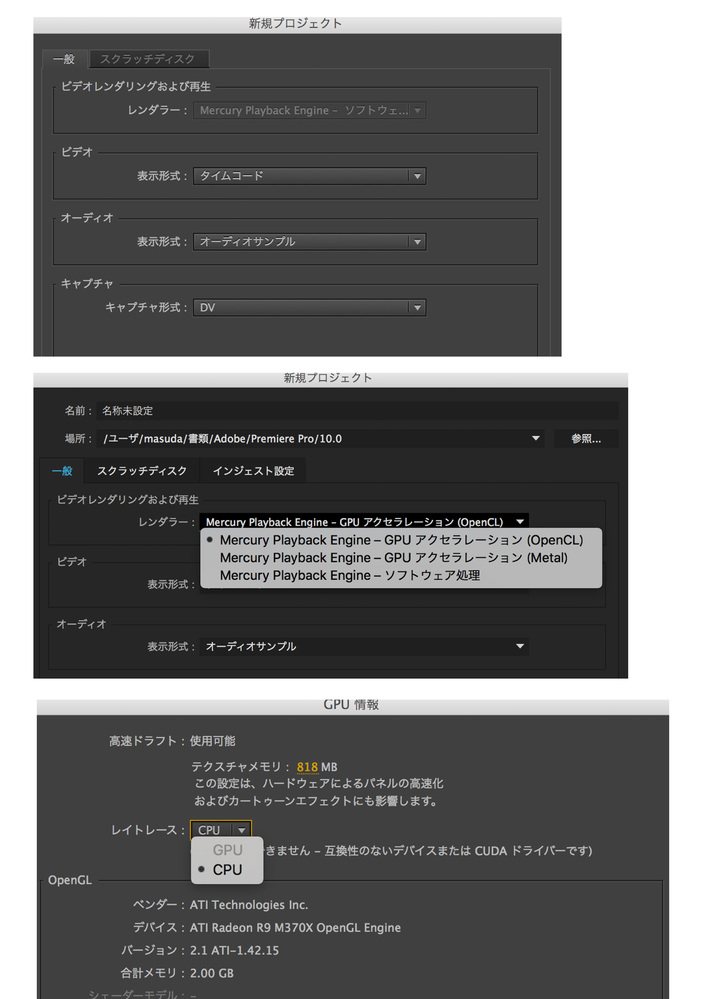Click version text 2.1 ATI-1.42.15

(234, 951)
